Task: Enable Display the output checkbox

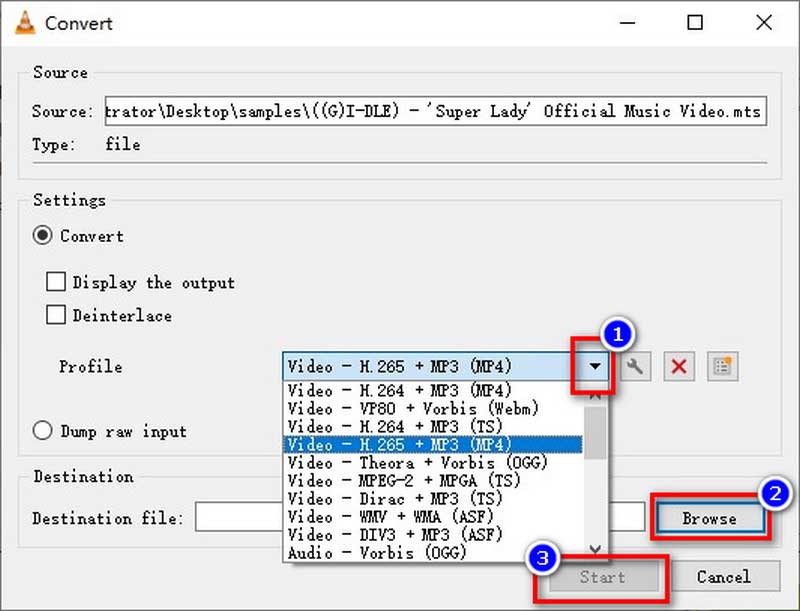Action: click(x=57, y=283)
